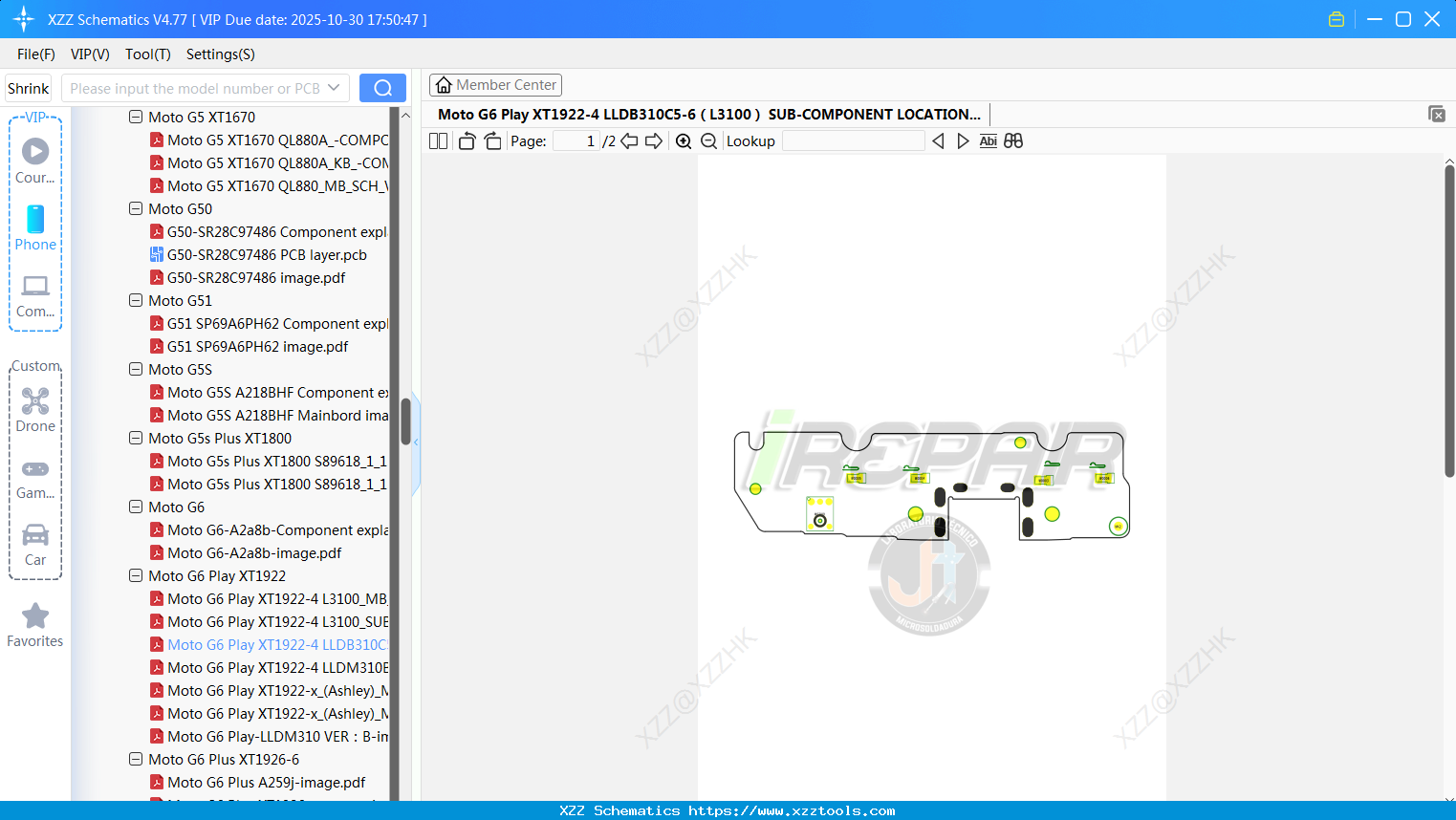Rotate the page counterclockwise
This screenshot has width=1456, height=820.
pyautogui.click(x=467, y=141)
